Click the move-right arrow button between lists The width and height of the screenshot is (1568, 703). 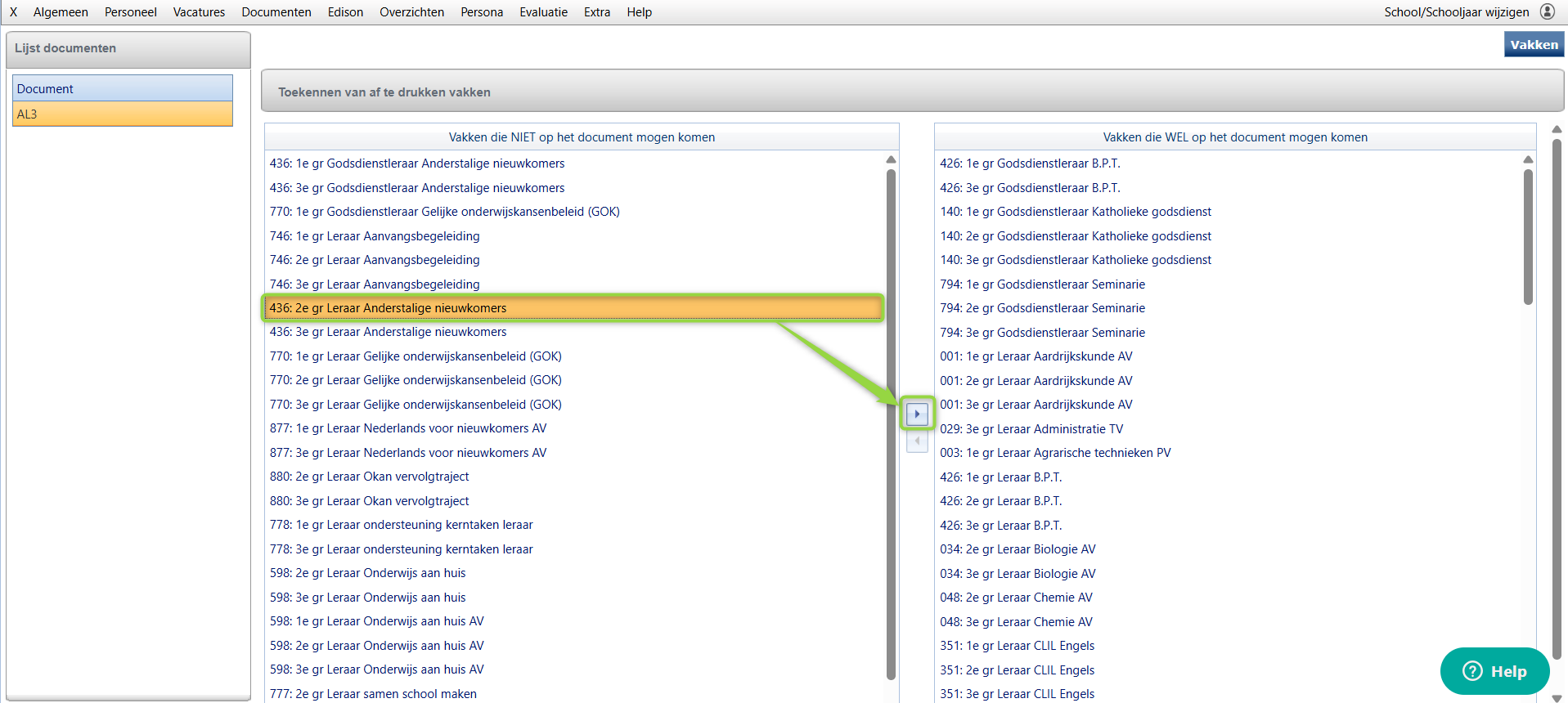tap(917, 414)
